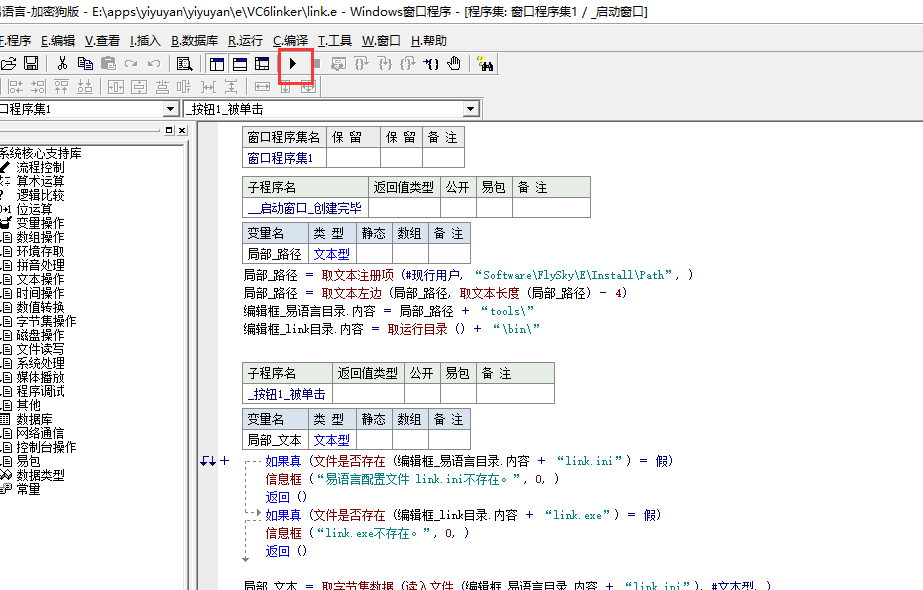923x590 pixels.
Task: Select 磁盘操作 in the library tree
Action: pos(40,335)
